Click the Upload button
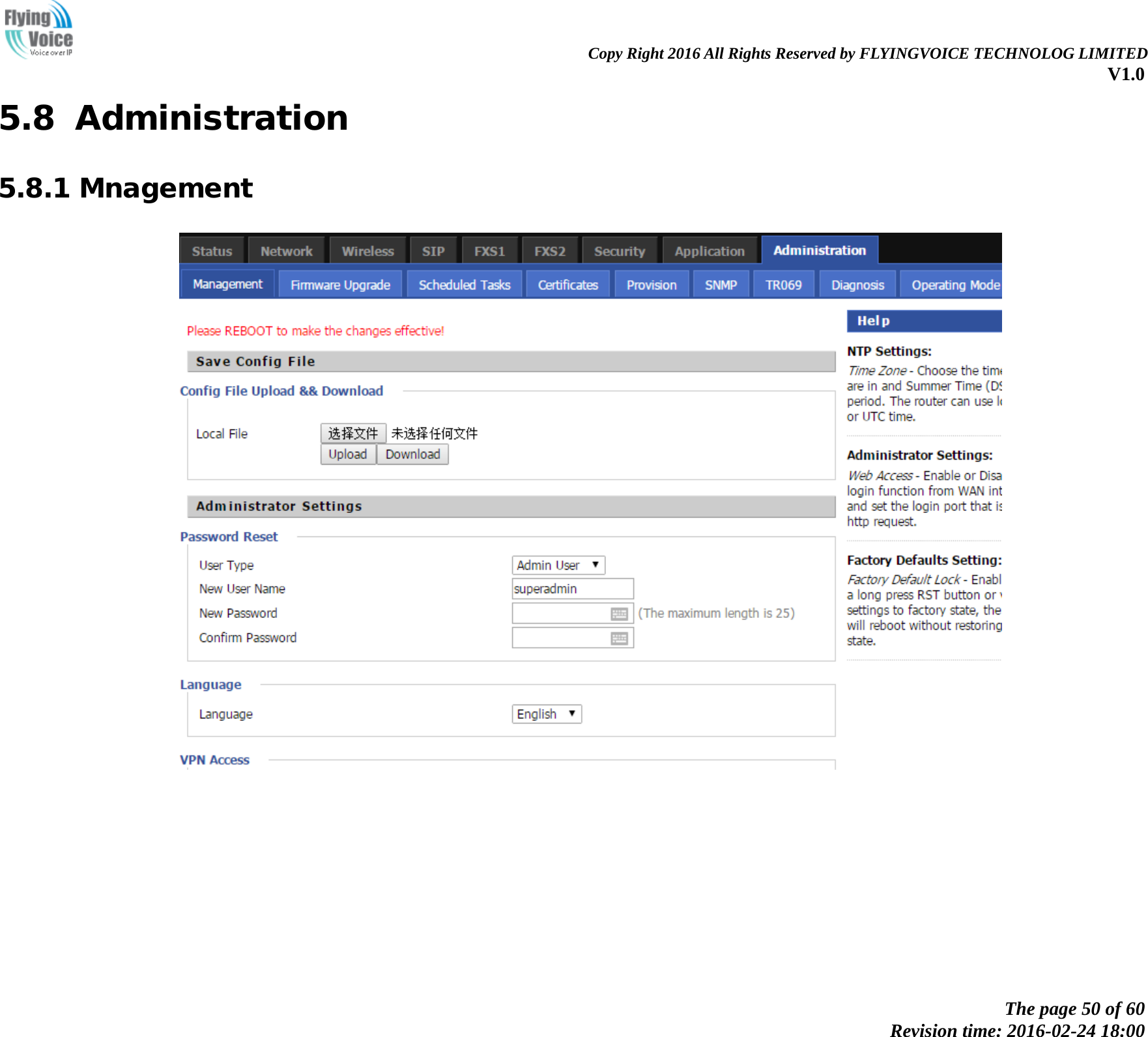The image size is (1148, 1037). point(348,454)
